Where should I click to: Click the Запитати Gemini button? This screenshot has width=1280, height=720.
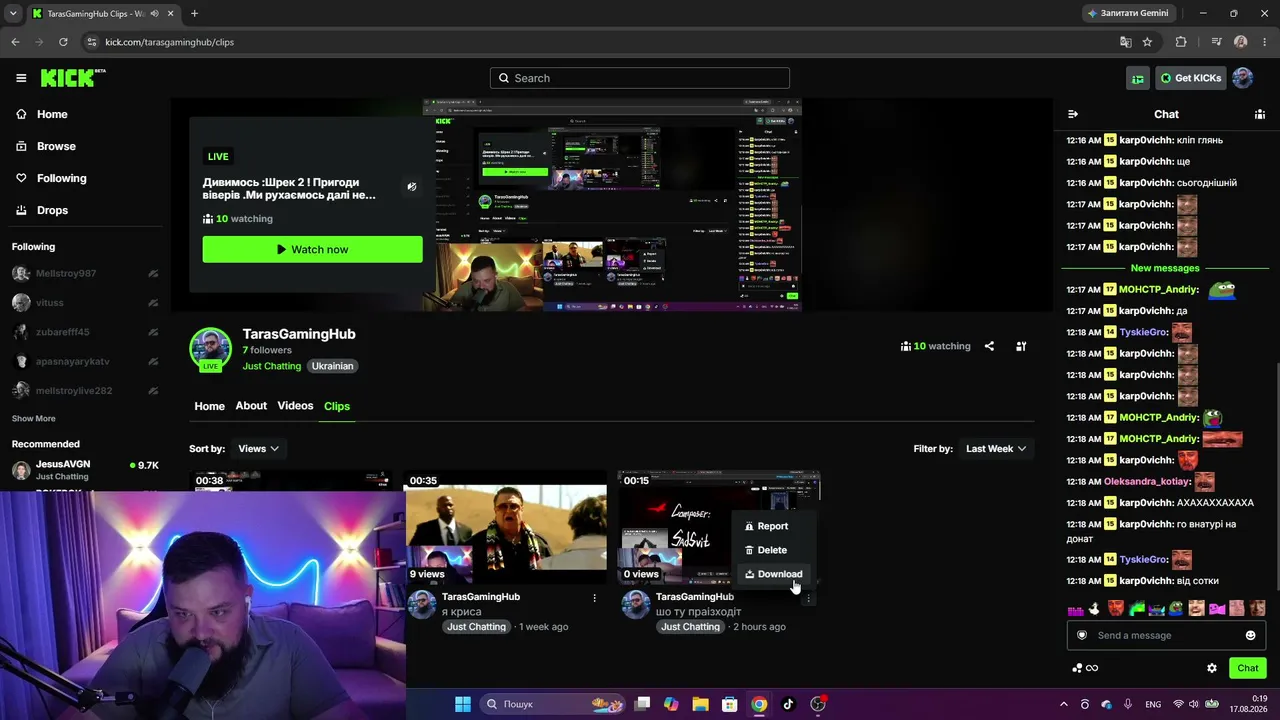click(x=1130, y=13)
